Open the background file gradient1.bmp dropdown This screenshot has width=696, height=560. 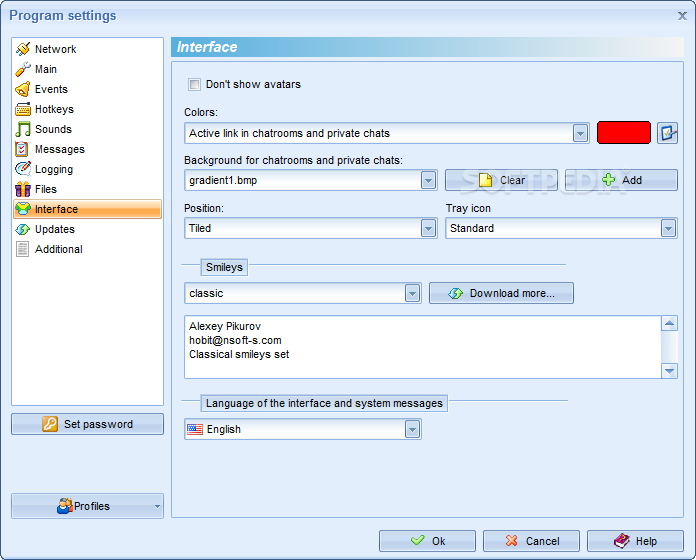(x=428, y=180)
